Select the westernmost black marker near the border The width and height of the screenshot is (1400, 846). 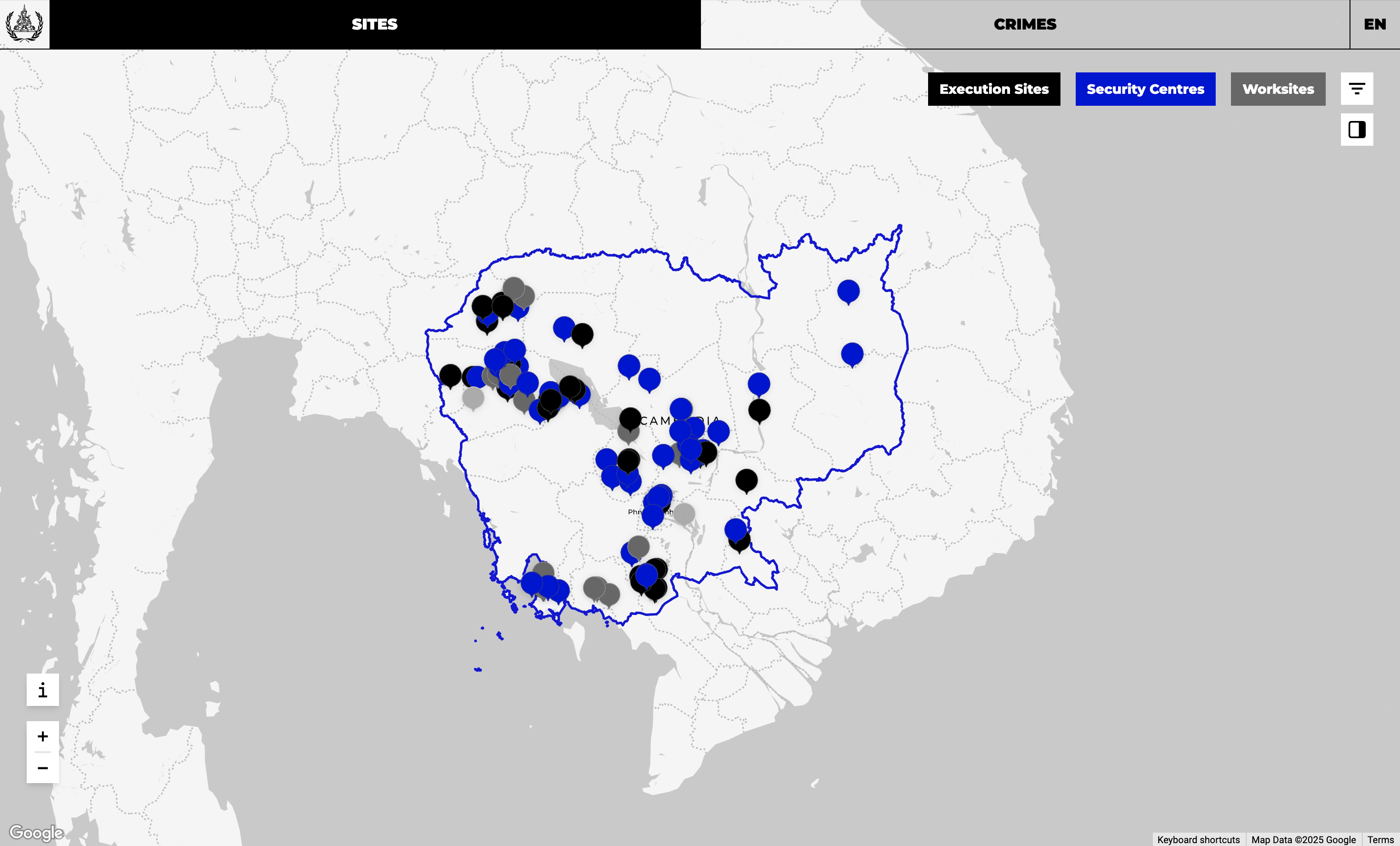(450, 375)
